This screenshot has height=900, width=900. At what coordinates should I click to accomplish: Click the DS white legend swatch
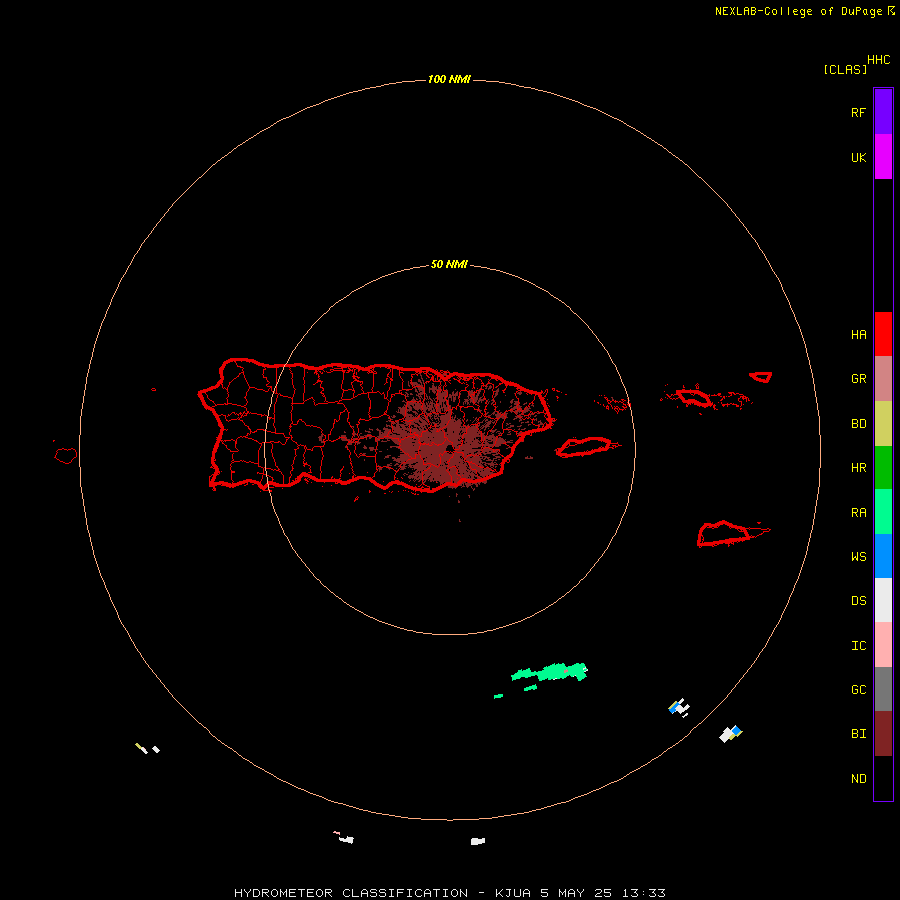tap(883, 600)
